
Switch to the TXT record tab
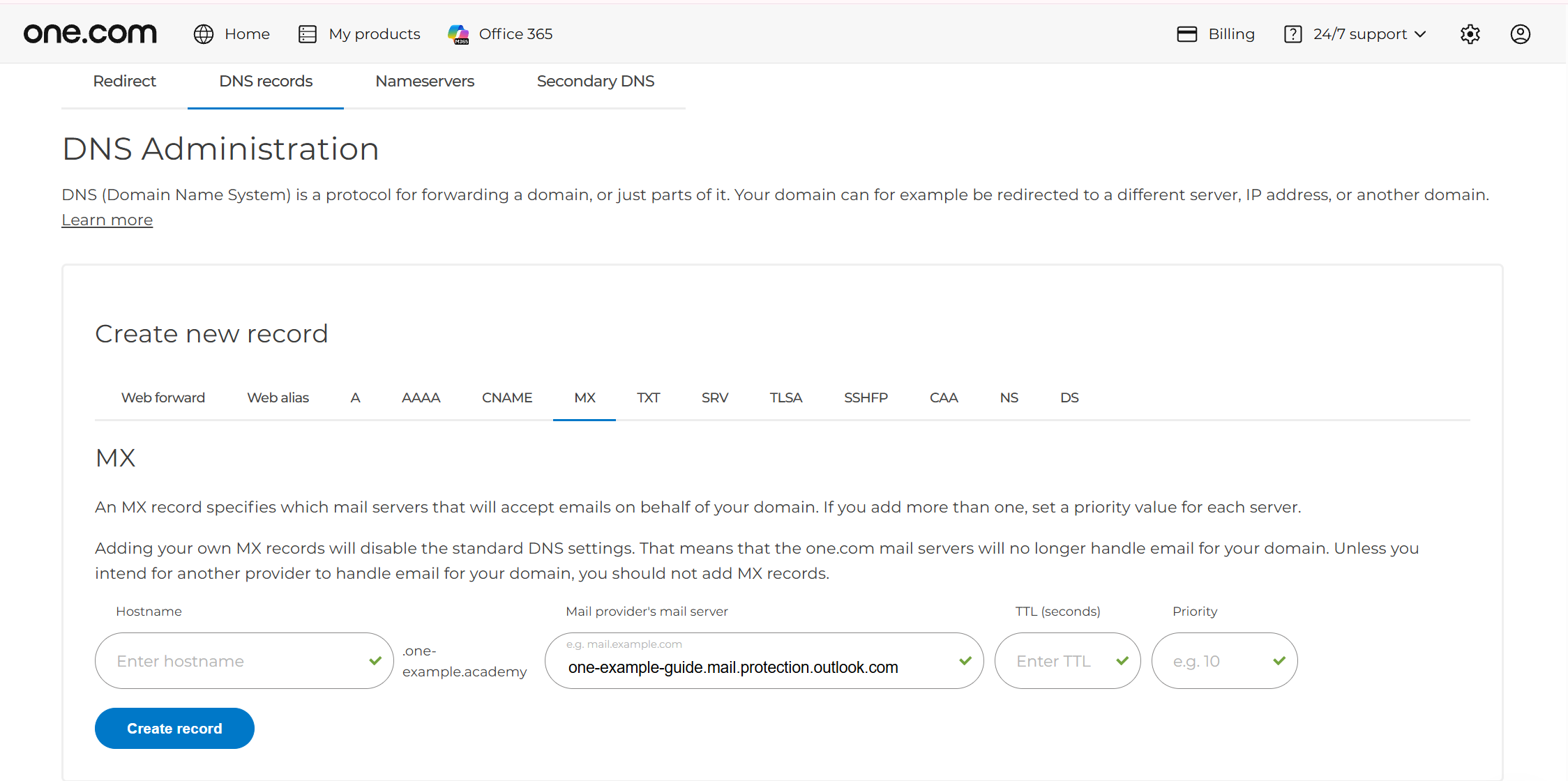coord(648,397)
